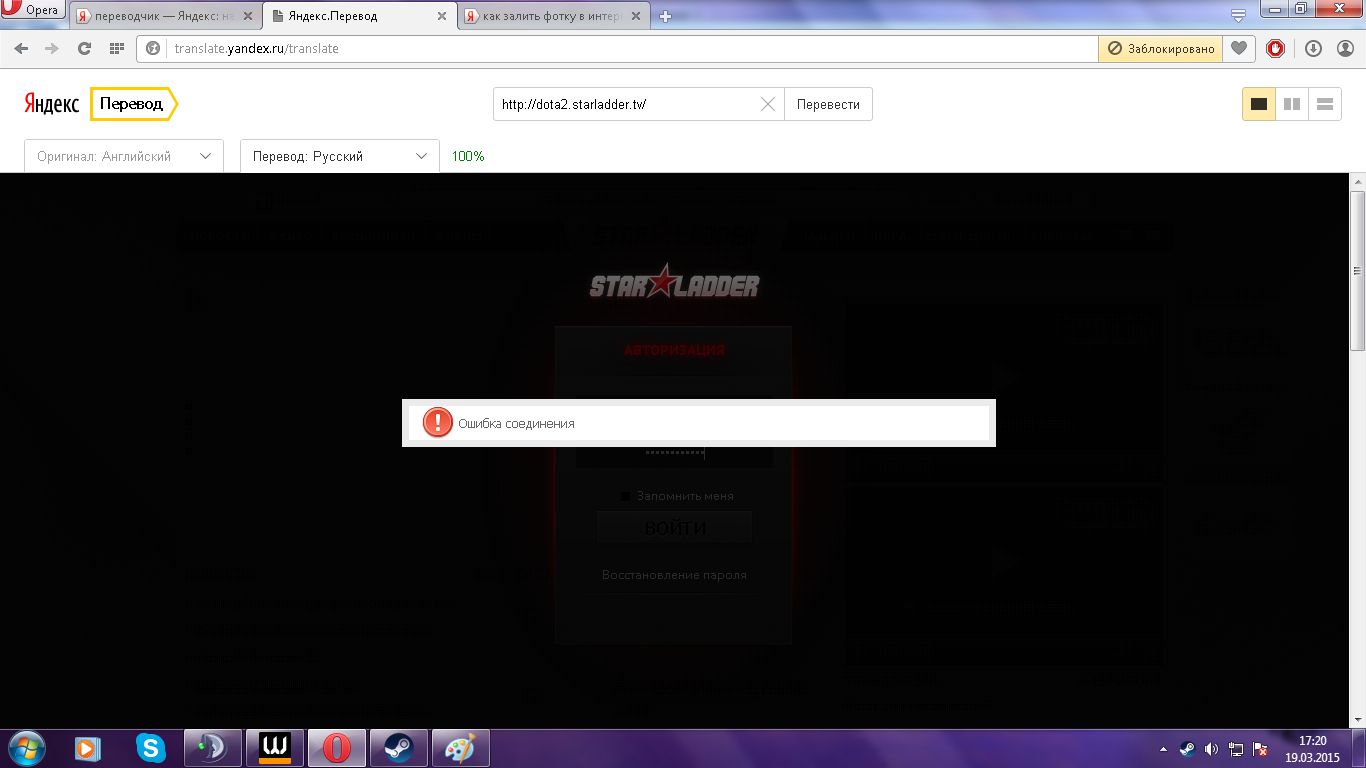Open the downloads icon
Image resolution: width=1366 pixels, height=768 pixels.
click(1313, 48)
